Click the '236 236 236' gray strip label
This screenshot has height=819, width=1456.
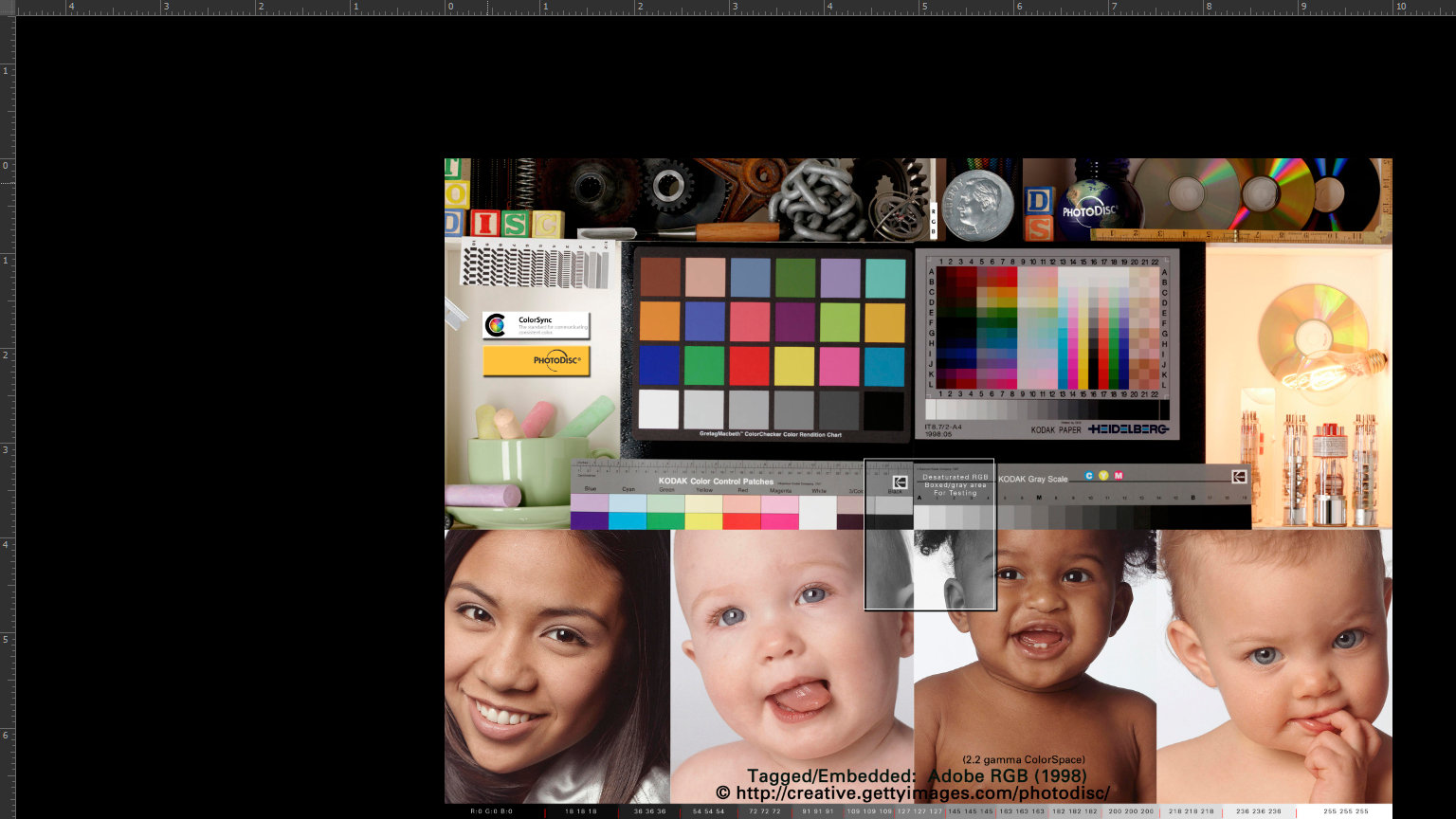(x=1259, y=811)
